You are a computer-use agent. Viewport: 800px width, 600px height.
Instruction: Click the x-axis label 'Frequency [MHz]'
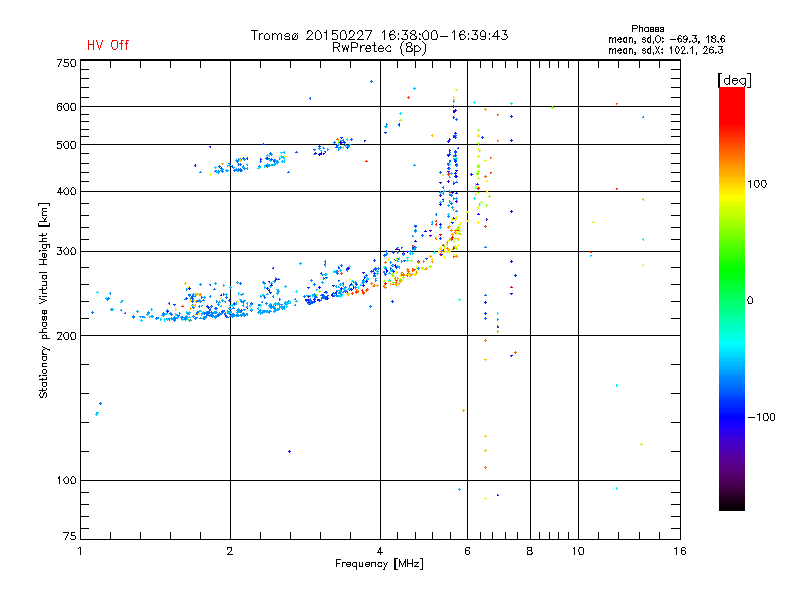(379, 564)
